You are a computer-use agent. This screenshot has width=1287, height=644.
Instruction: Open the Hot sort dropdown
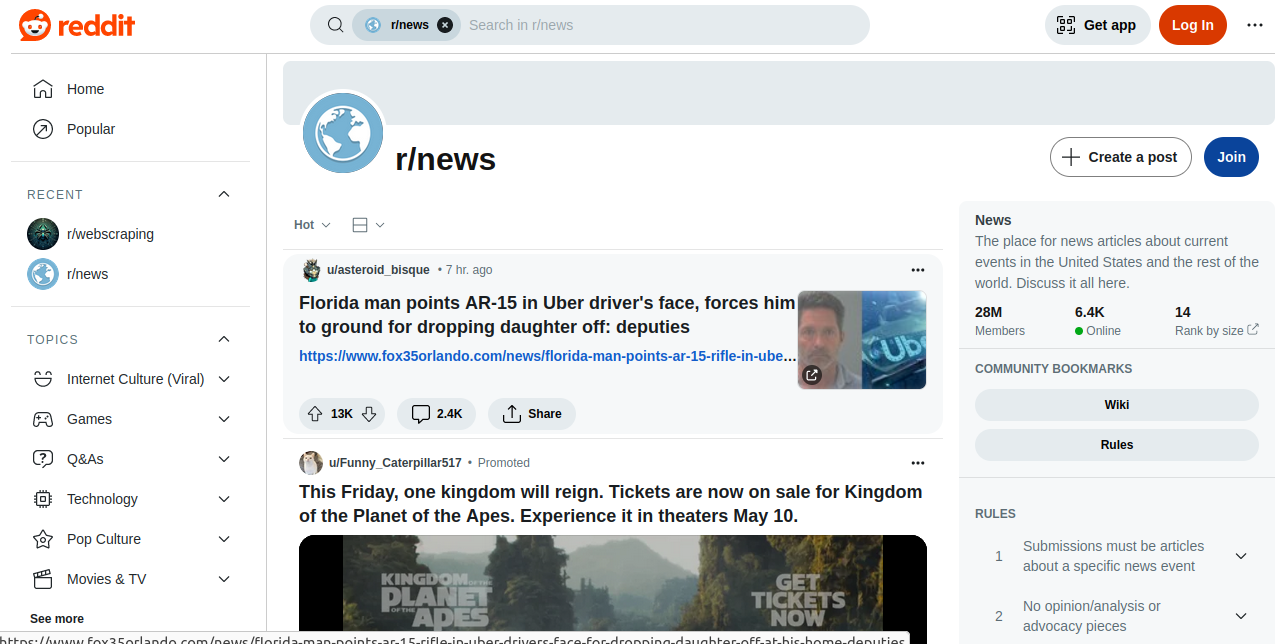coord(312,225)
